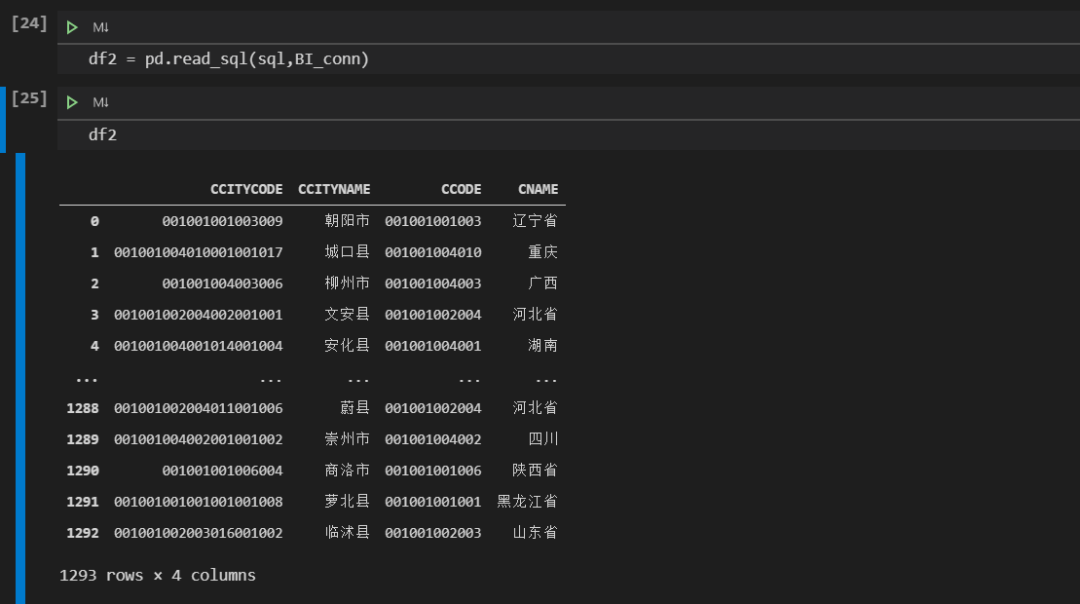Click the df2 code line in cell 25
Viewport: 1080px width, 604px height.
pos(103,134)
